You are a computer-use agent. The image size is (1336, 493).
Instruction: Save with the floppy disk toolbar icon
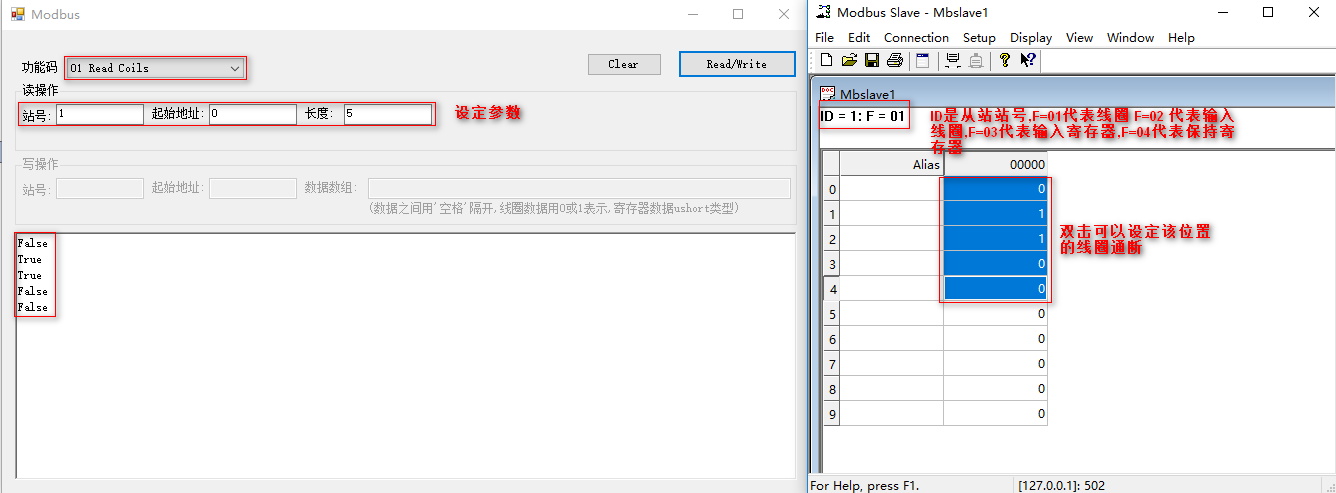tap(871, 60)
